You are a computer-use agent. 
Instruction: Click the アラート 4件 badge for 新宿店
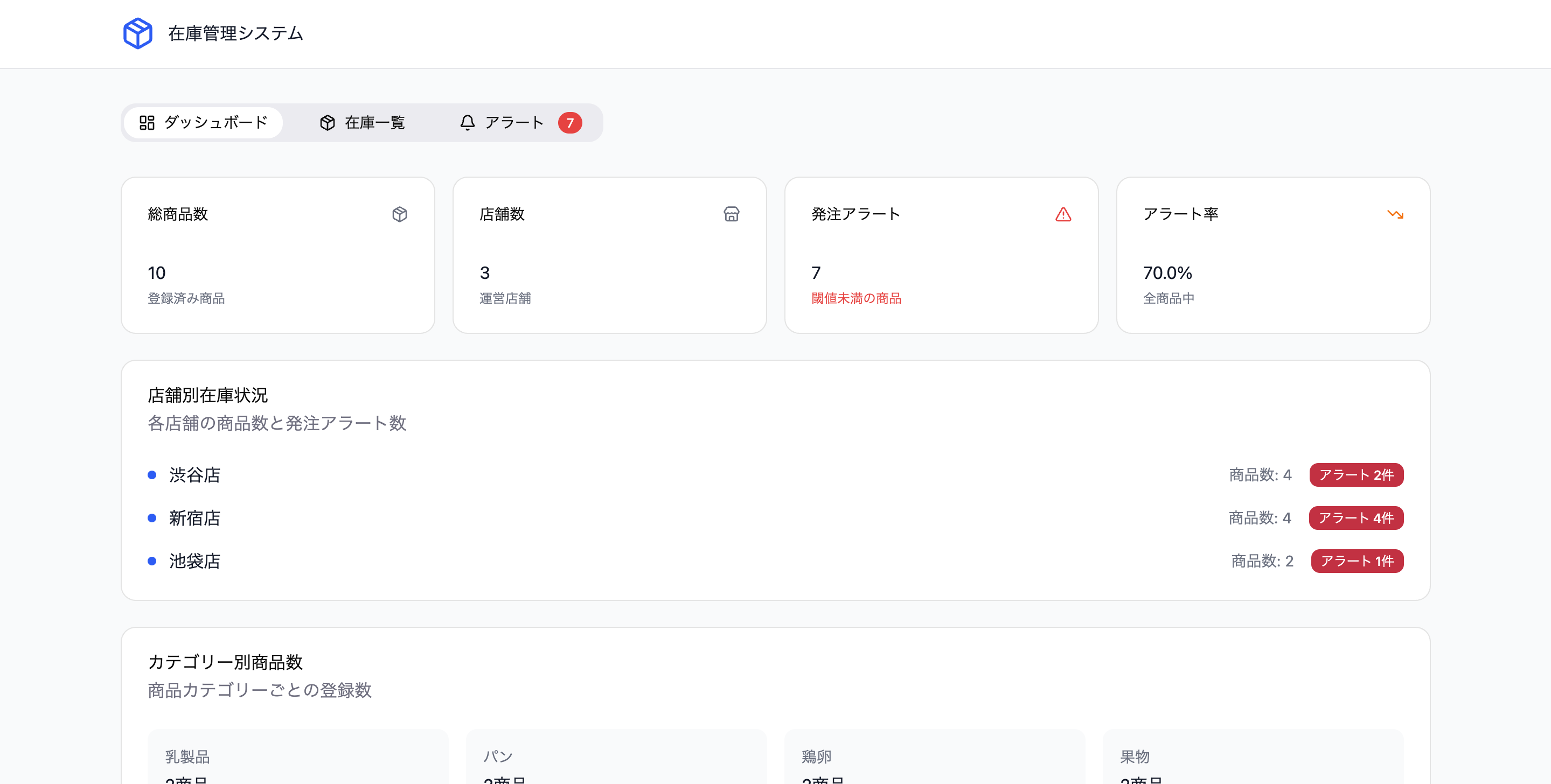coord(1356,518)
